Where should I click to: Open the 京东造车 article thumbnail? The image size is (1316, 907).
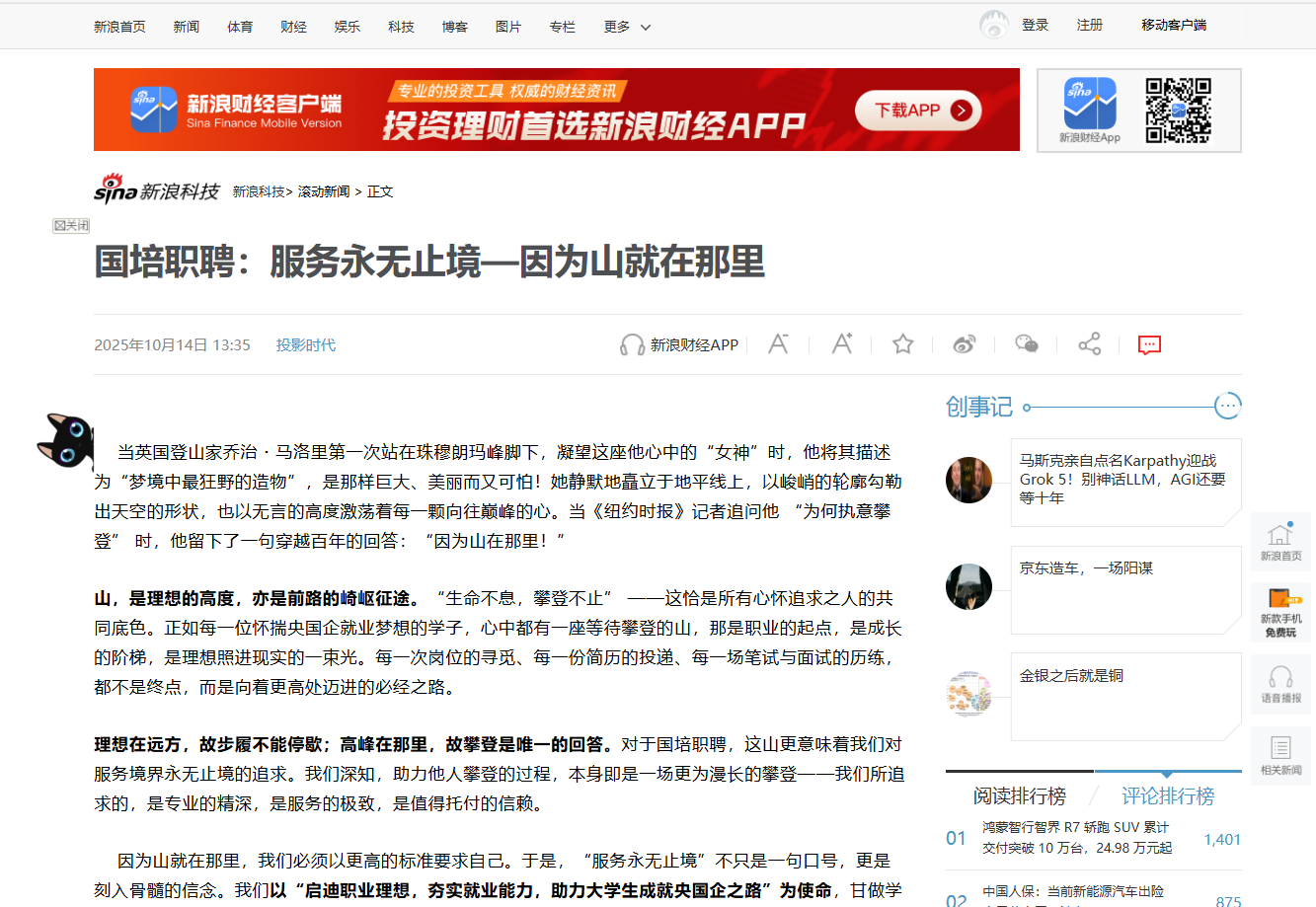click(968, 587)
